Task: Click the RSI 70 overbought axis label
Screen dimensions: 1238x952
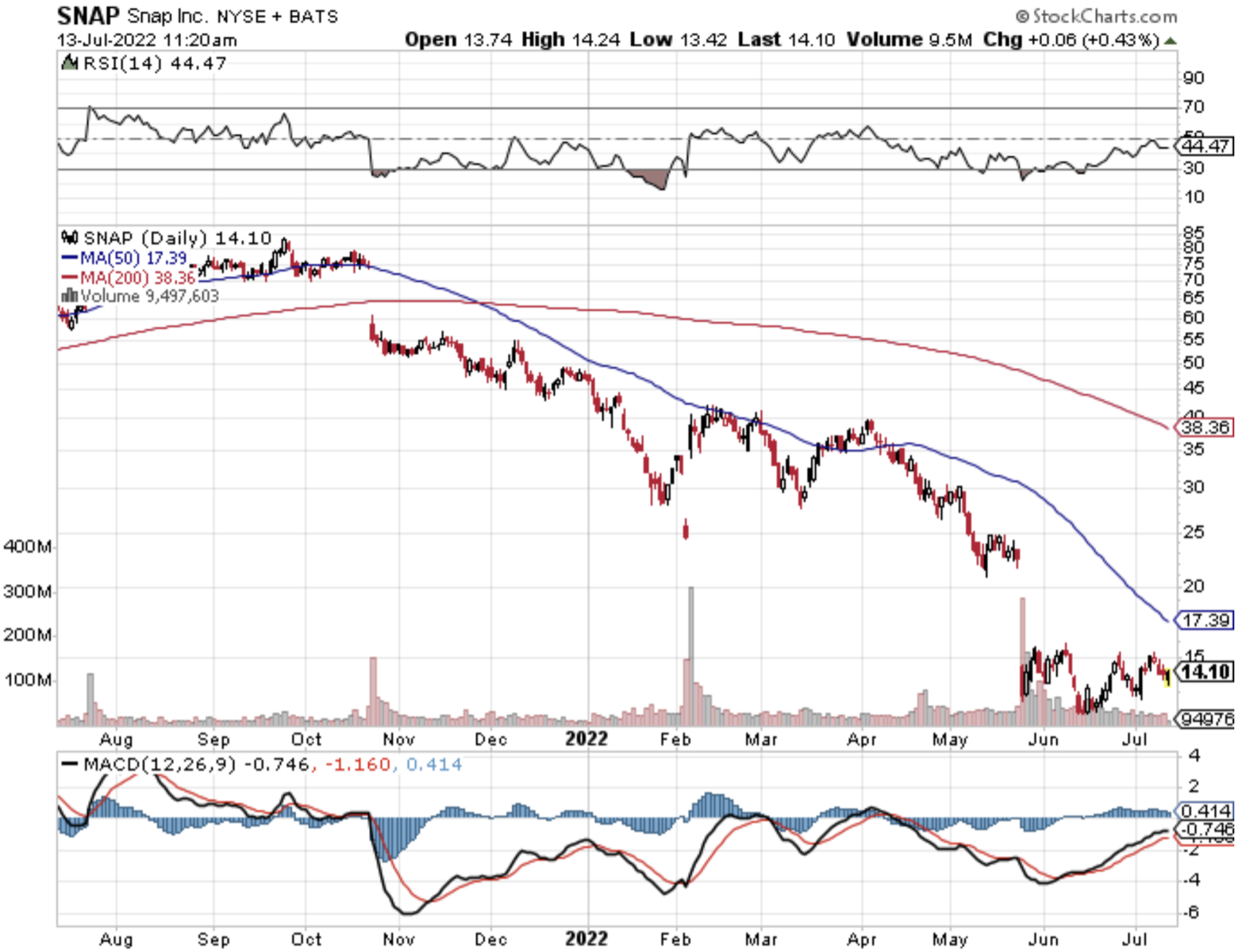Action: point(1194,106)
